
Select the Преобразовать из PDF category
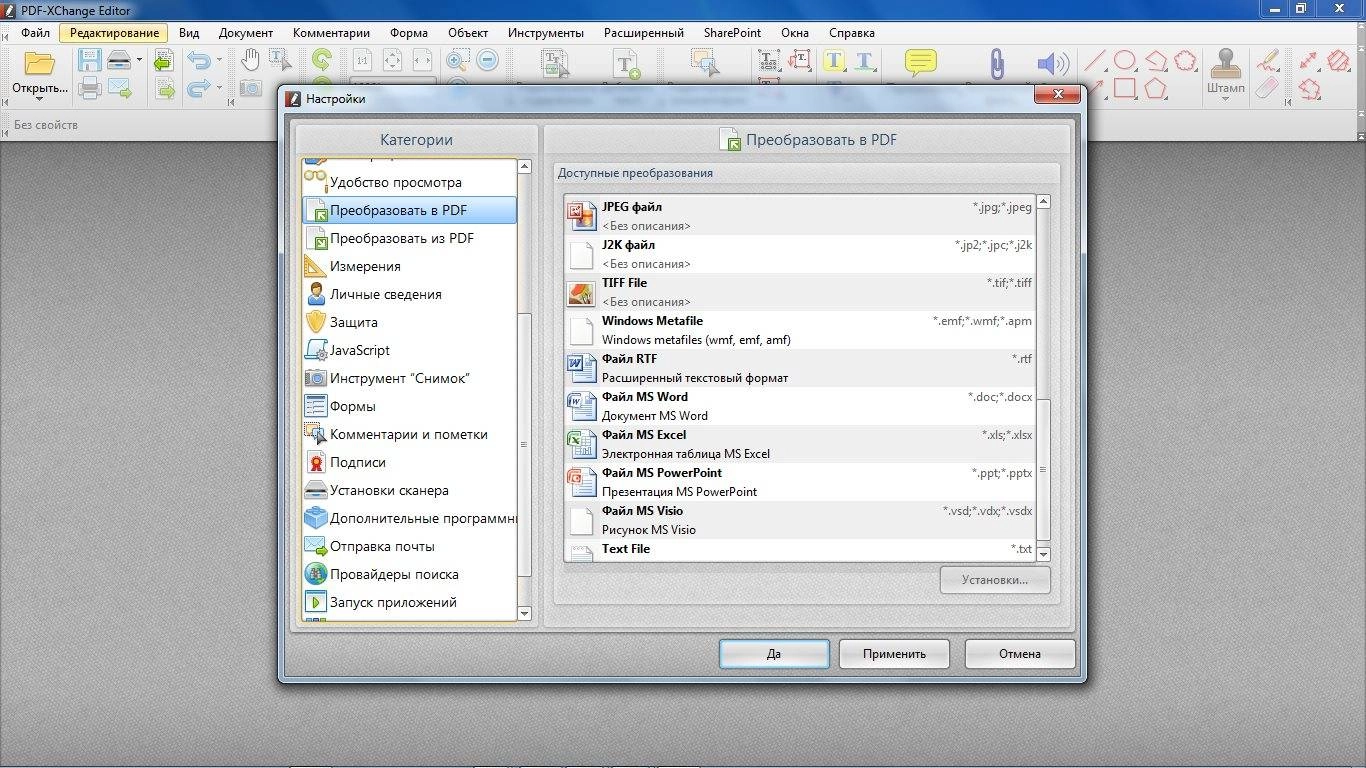click(410, 238)
